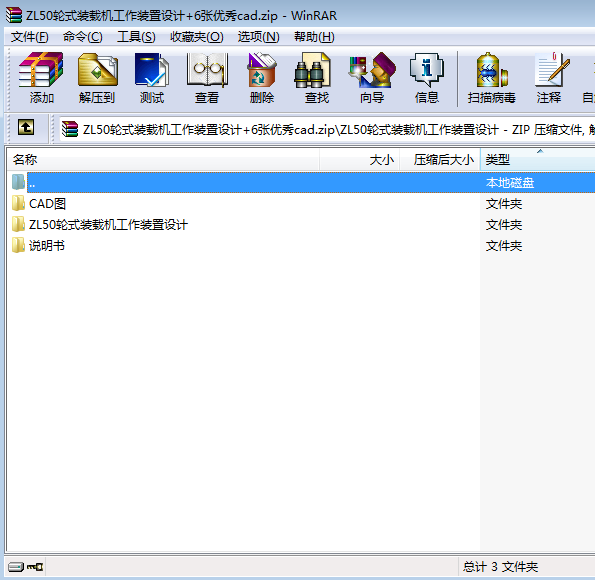Open the 文件(F) menu
This screenshot has height=580, width=595.
[x=30, y=37]
